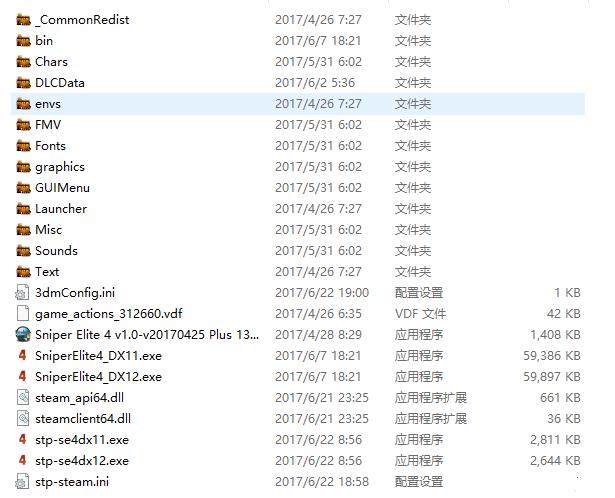This screenshot has height=498, width=615.
Task: Click the Fonts folder modified date
Action: coord(318,146)
